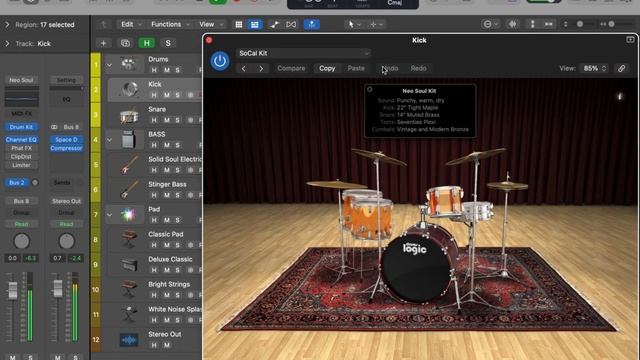This screenshot has width=640, height=360.
Task: Collapse the BASS track stack
Action: [109, 140]
